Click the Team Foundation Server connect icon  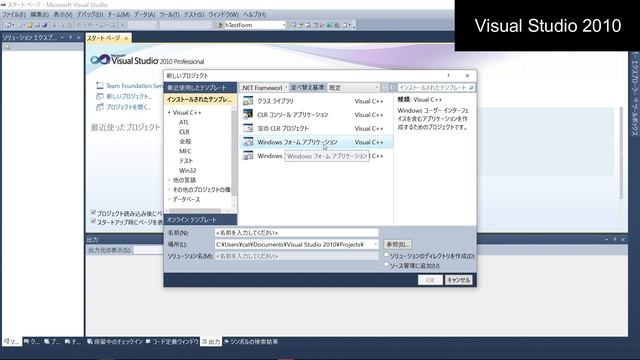click(100, 86)
